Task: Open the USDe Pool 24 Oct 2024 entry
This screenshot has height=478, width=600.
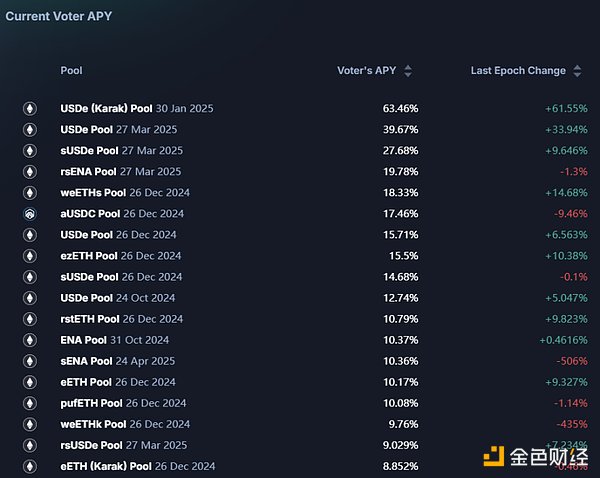Action: pyautogui.click(x=117, y=298)
